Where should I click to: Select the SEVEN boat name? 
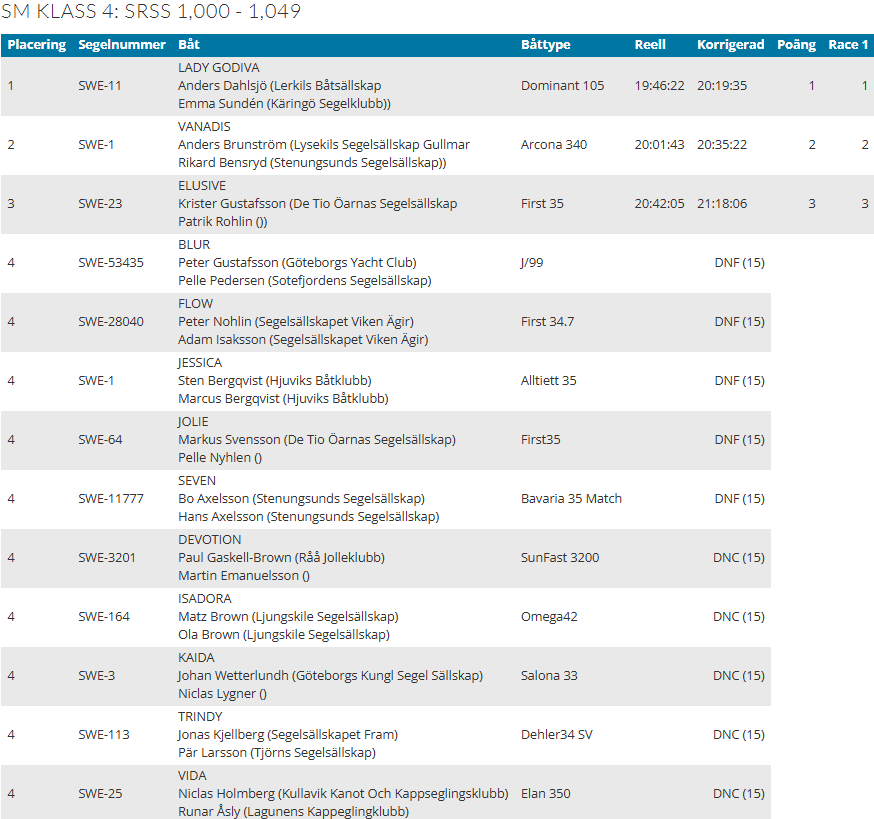click(x=197, y=481)
